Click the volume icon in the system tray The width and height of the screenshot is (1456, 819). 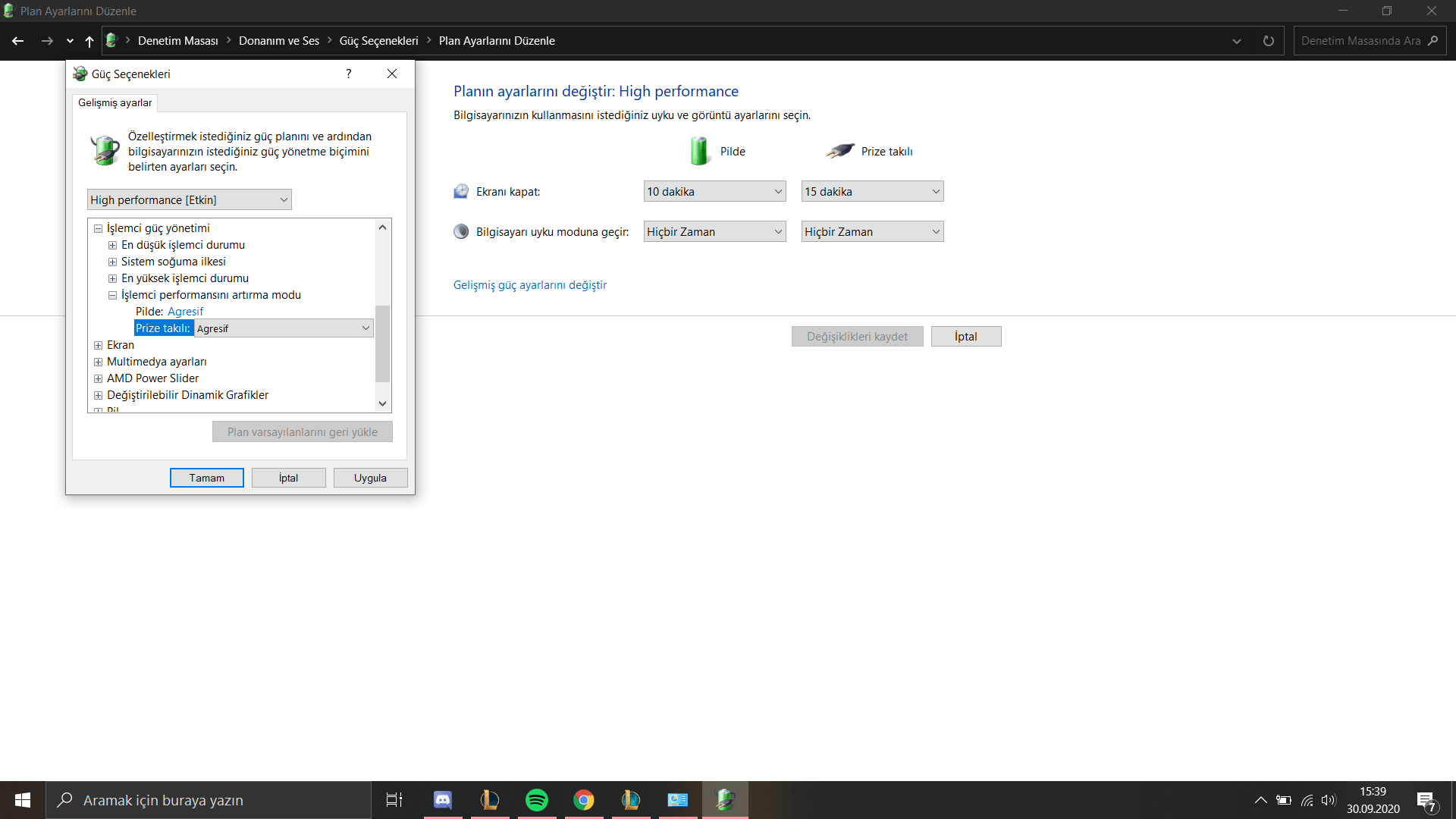point(1328,800)
